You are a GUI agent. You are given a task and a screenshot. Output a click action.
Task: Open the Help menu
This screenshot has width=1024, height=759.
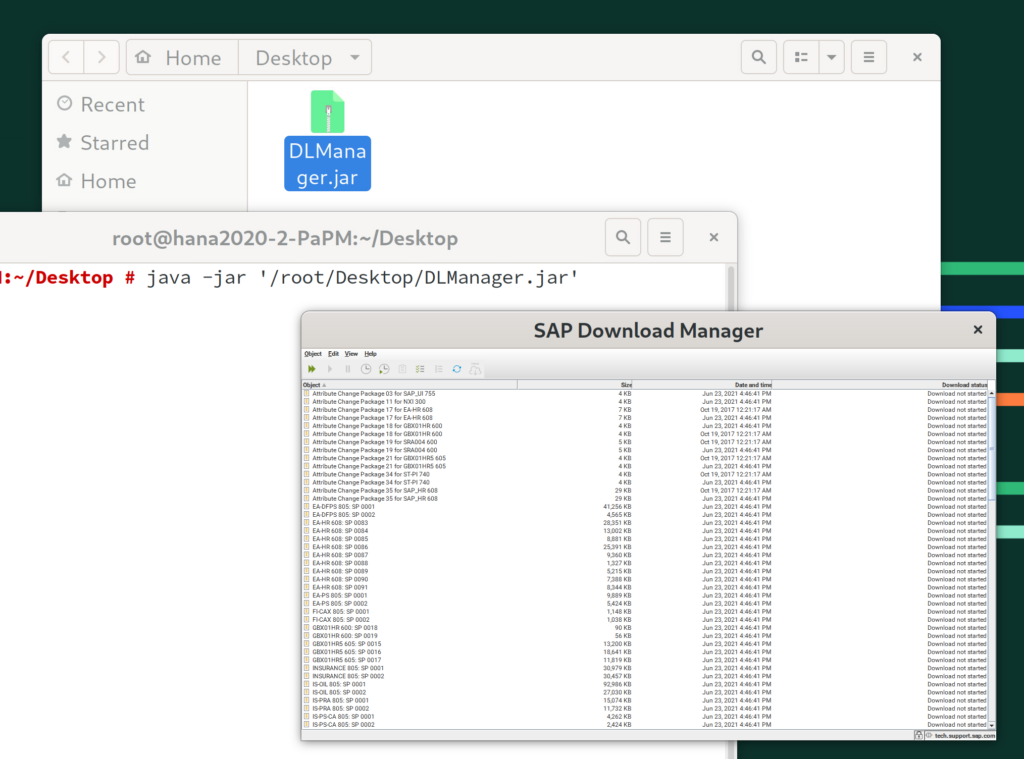pos(370,354)
